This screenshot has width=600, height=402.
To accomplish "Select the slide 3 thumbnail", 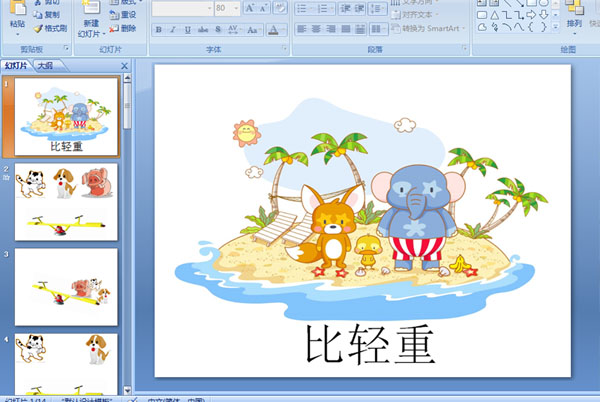I will click(66, 286).
